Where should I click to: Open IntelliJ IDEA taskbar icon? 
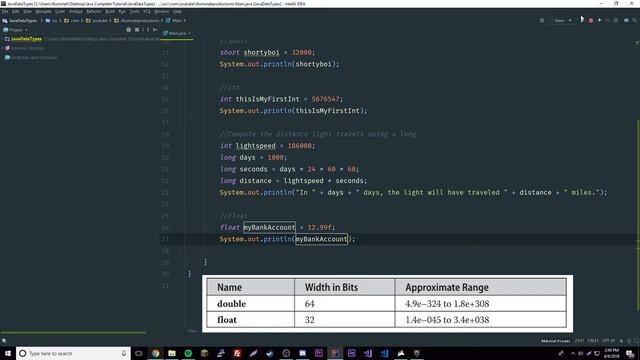click(335, 353)
